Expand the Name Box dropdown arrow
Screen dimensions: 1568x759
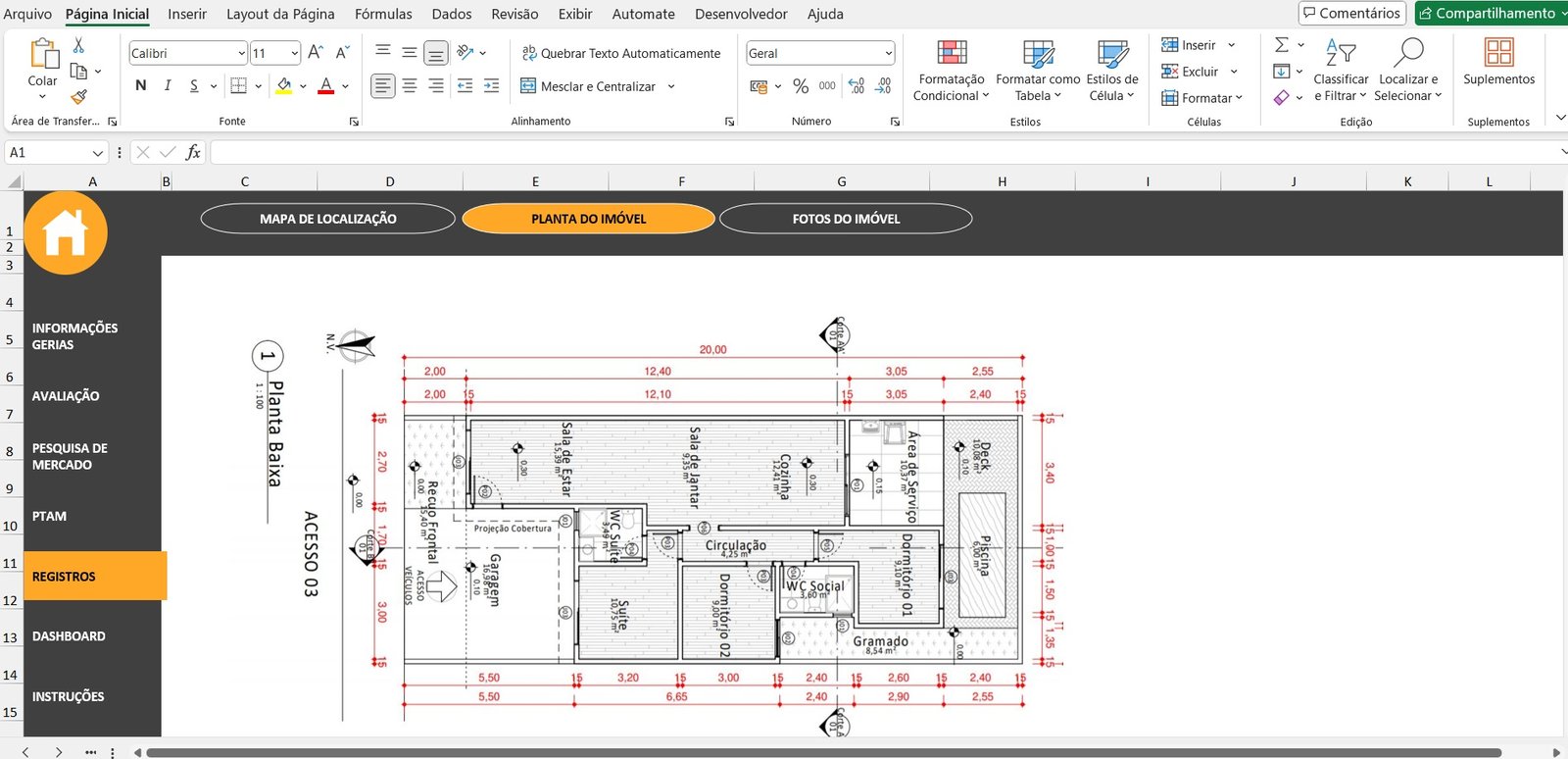point(97,153)
